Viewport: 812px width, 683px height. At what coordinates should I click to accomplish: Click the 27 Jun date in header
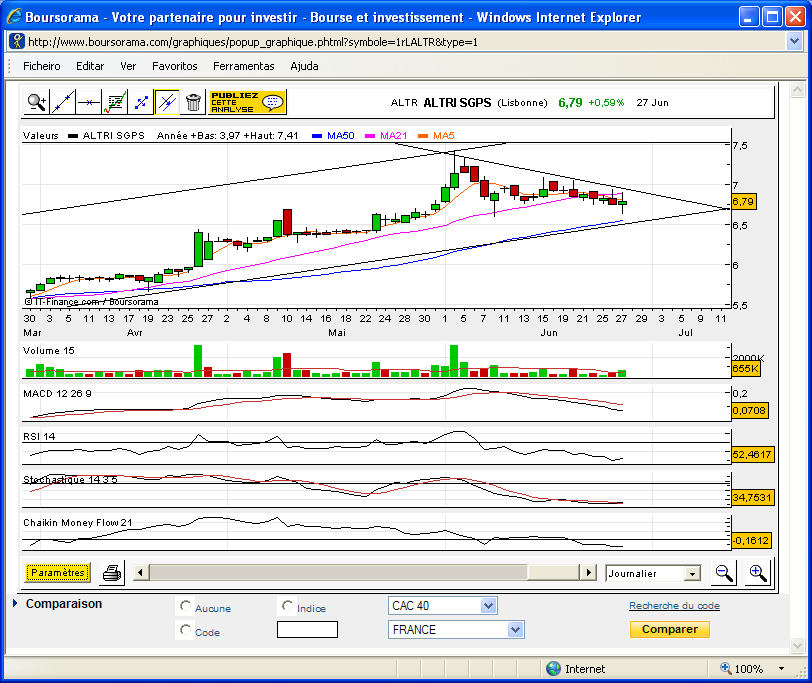coord(652,103)
